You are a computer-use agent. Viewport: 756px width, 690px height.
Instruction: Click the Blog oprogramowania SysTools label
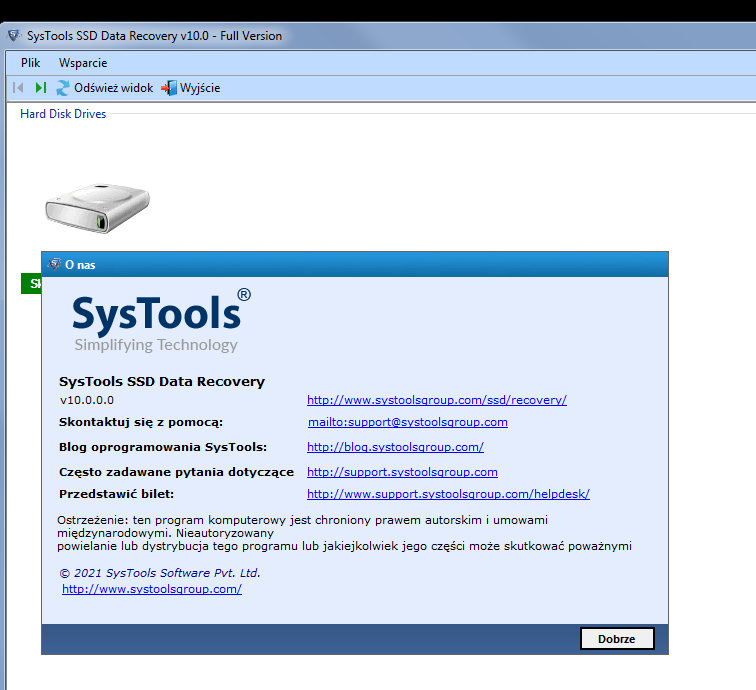click(163, 447)
